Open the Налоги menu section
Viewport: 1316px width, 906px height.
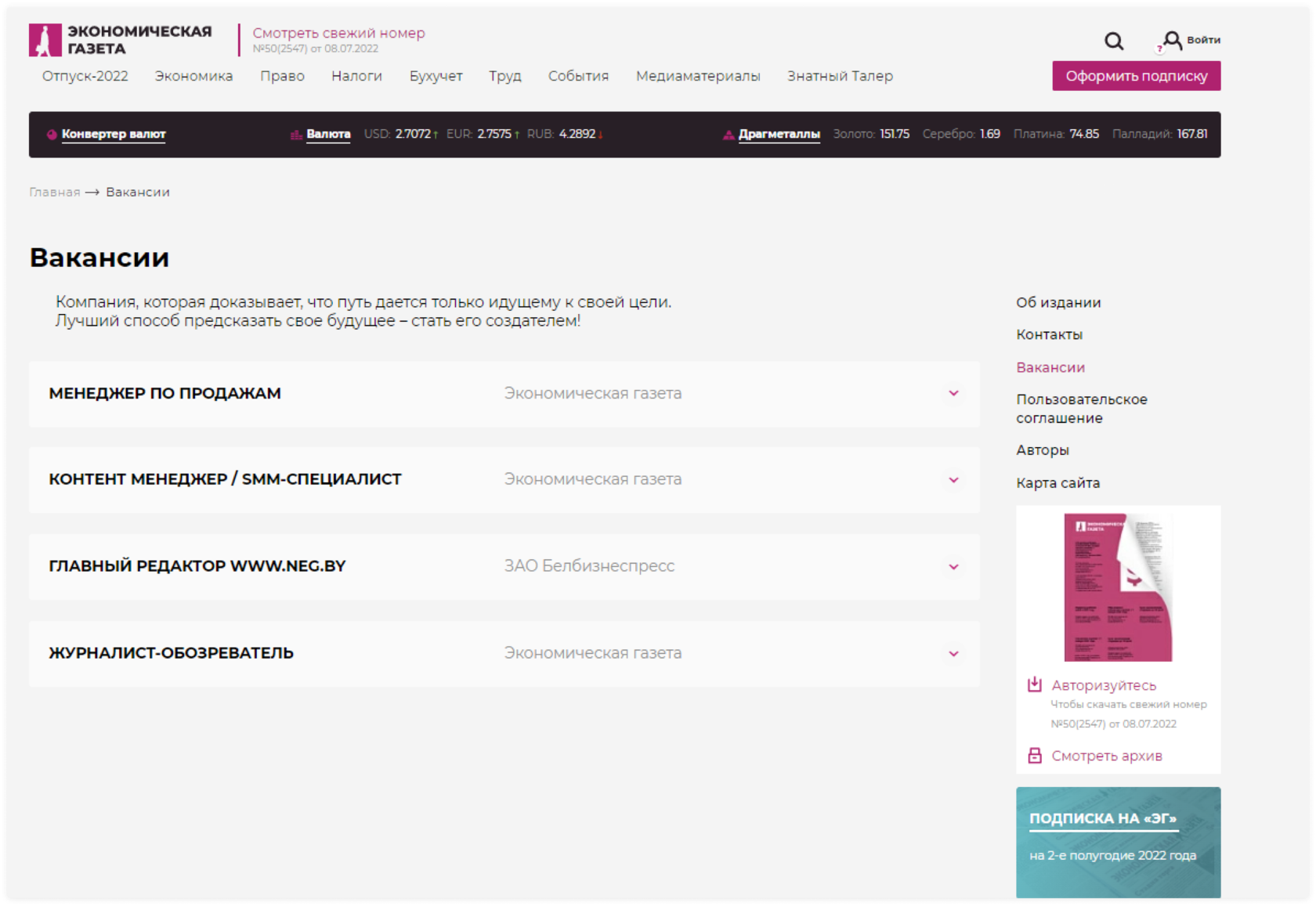point(356,76)
